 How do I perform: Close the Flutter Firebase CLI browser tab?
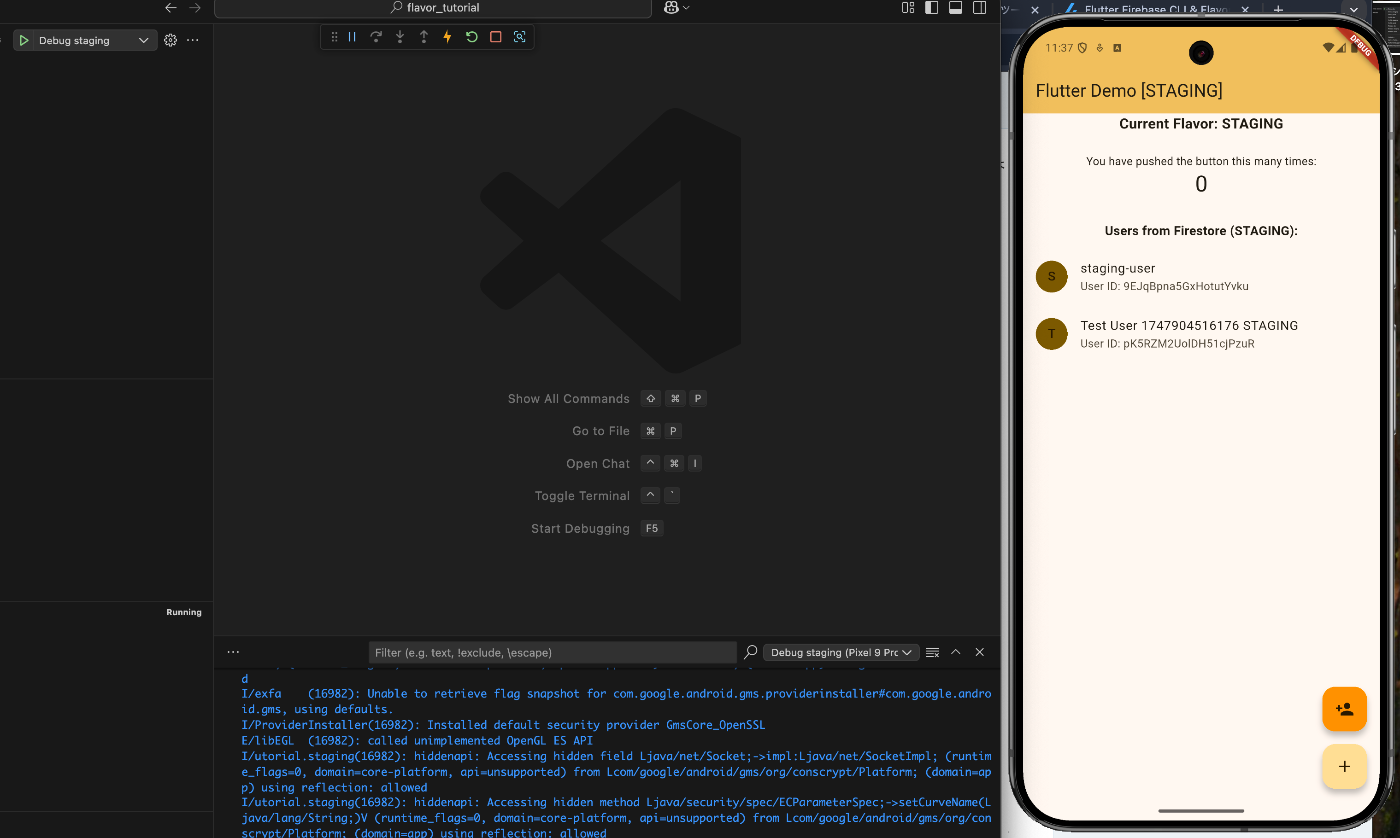tap(1245, 9)
